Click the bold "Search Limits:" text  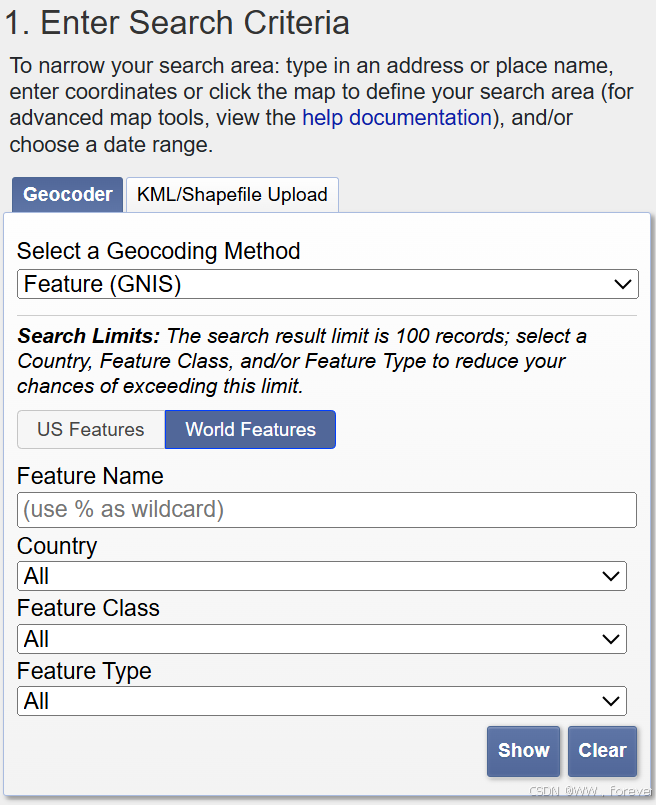[x=88, y=336]
